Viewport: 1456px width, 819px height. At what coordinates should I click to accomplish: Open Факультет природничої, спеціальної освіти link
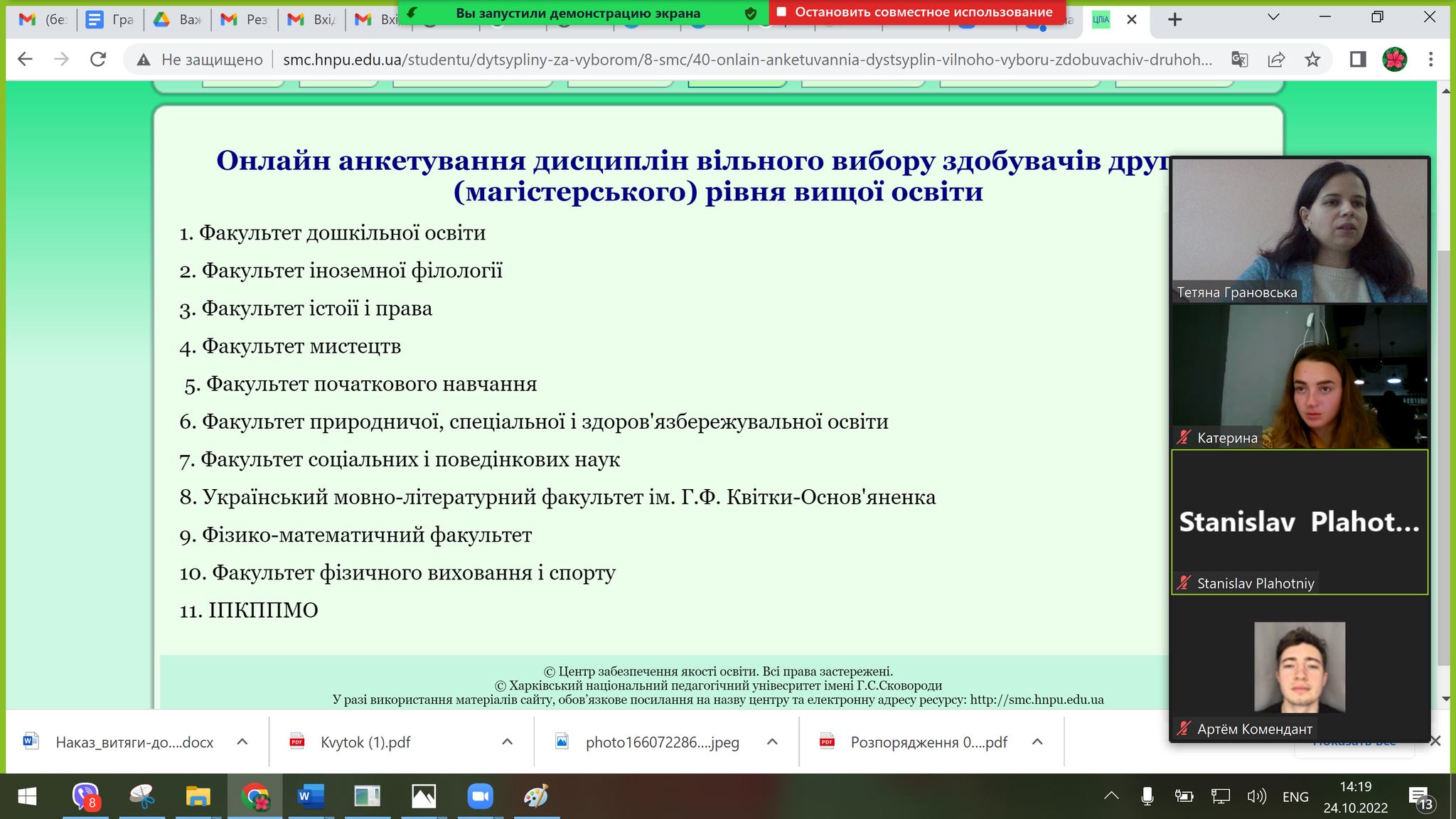(x=545, y=422)
